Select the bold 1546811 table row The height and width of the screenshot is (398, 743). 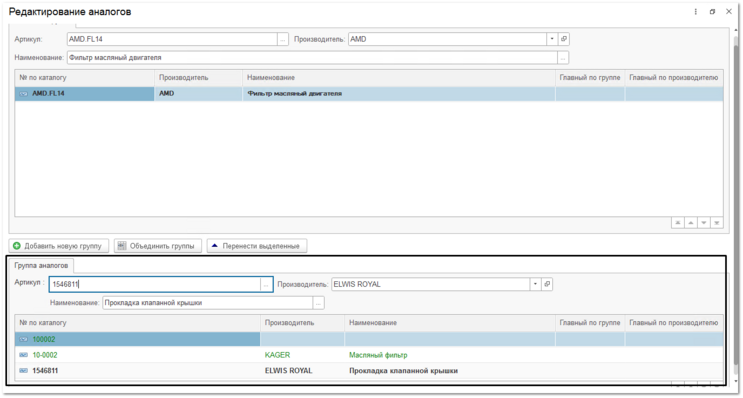[369, 371]
